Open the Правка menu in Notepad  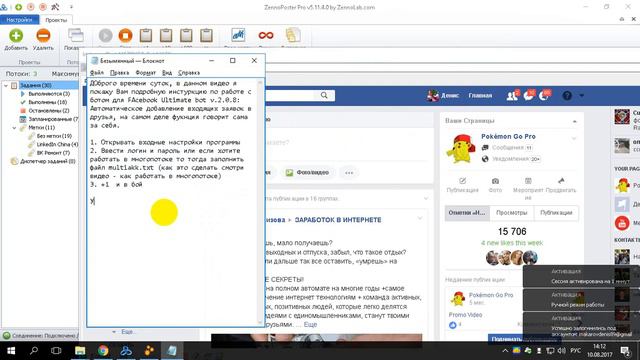point(120,73)
